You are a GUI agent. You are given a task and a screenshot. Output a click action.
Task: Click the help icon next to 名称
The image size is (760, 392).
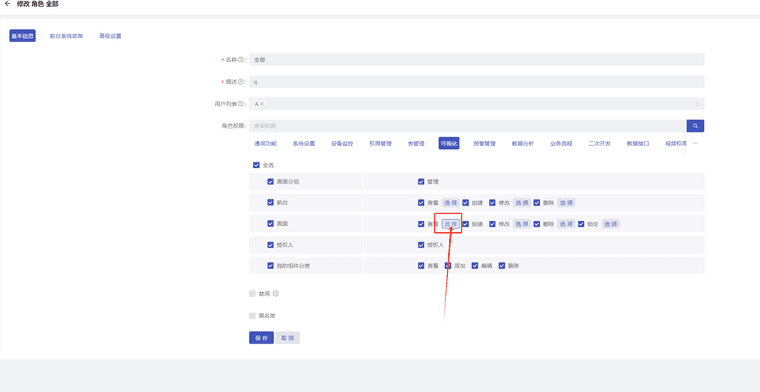tap(240, 60)
